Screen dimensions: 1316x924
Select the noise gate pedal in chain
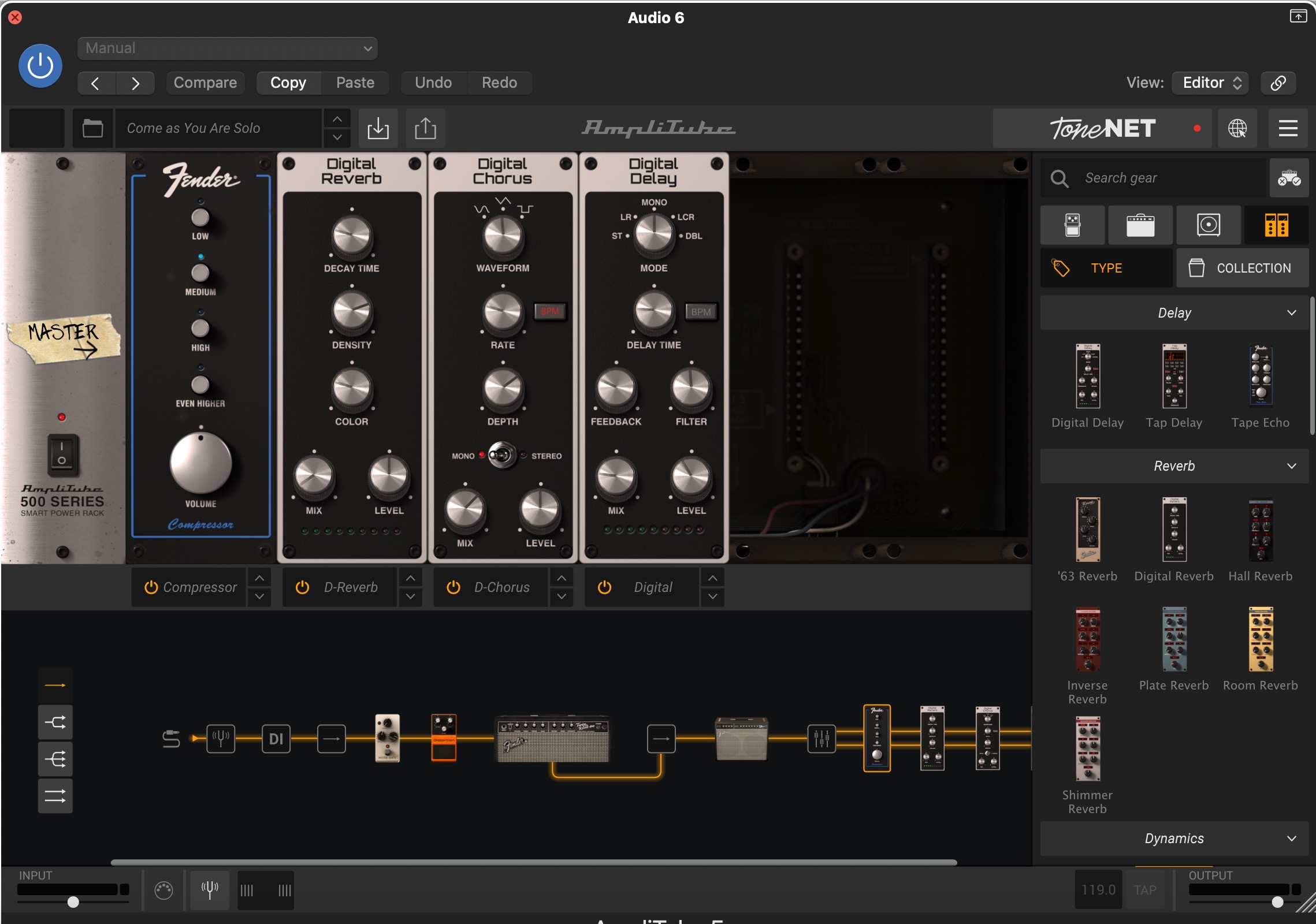(x=388, y=738)
